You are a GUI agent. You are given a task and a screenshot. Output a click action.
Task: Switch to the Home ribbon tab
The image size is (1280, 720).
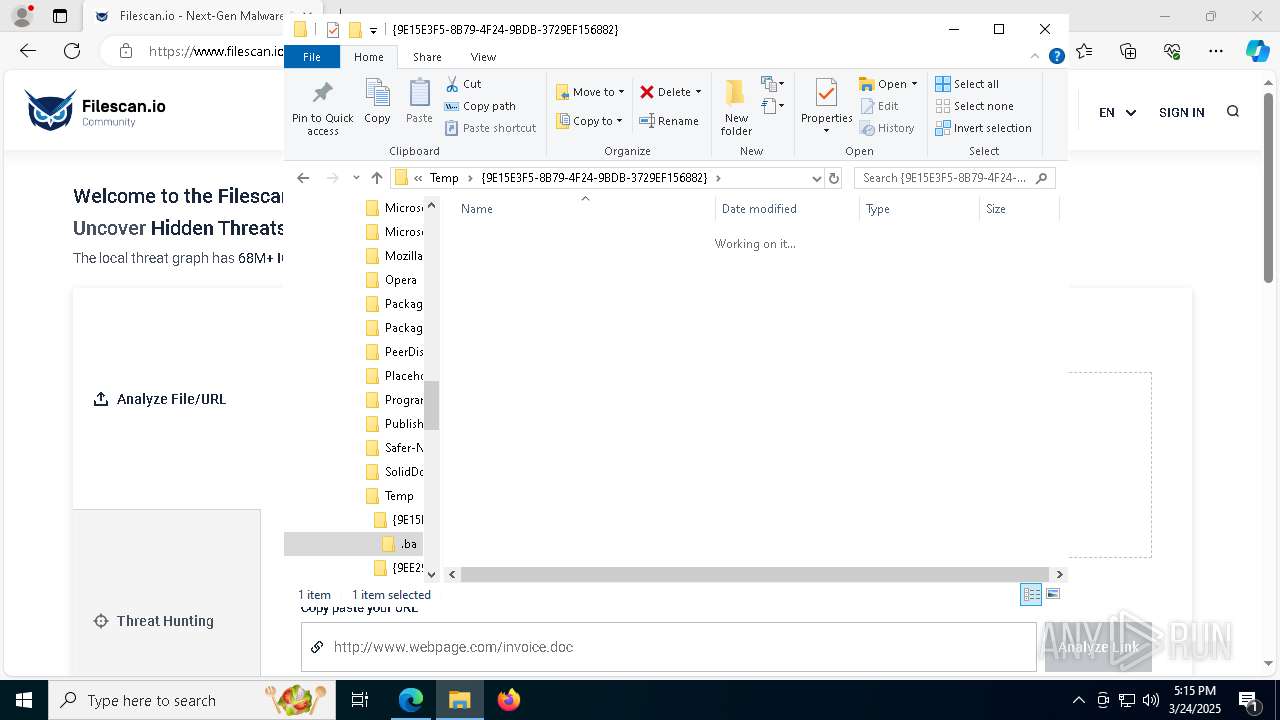(368, 57)
